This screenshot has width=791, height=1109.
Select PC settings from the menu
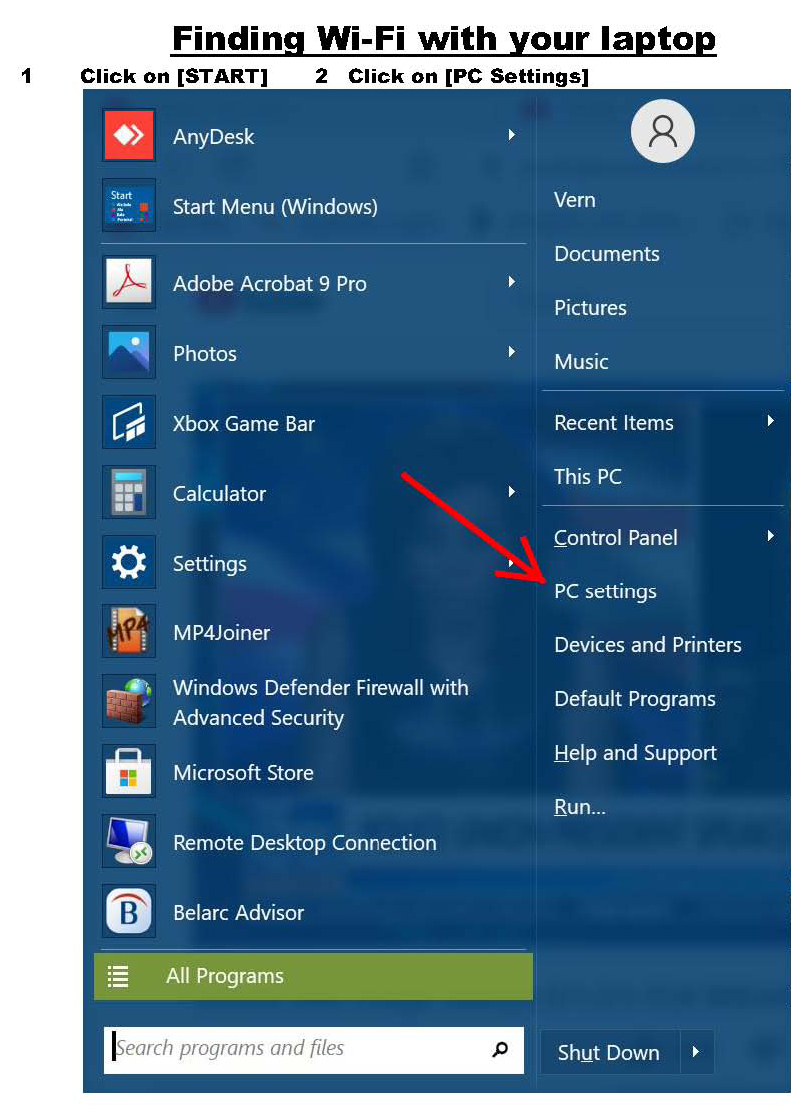click(605, 591)
